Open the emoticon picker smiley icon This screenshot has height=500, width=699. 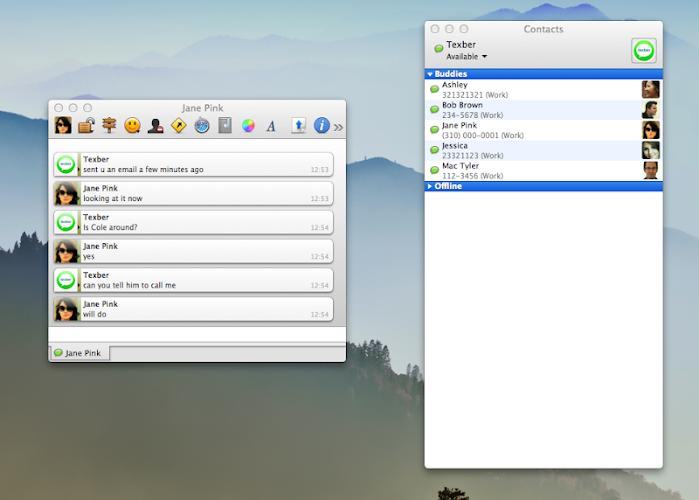pos(132,126)
